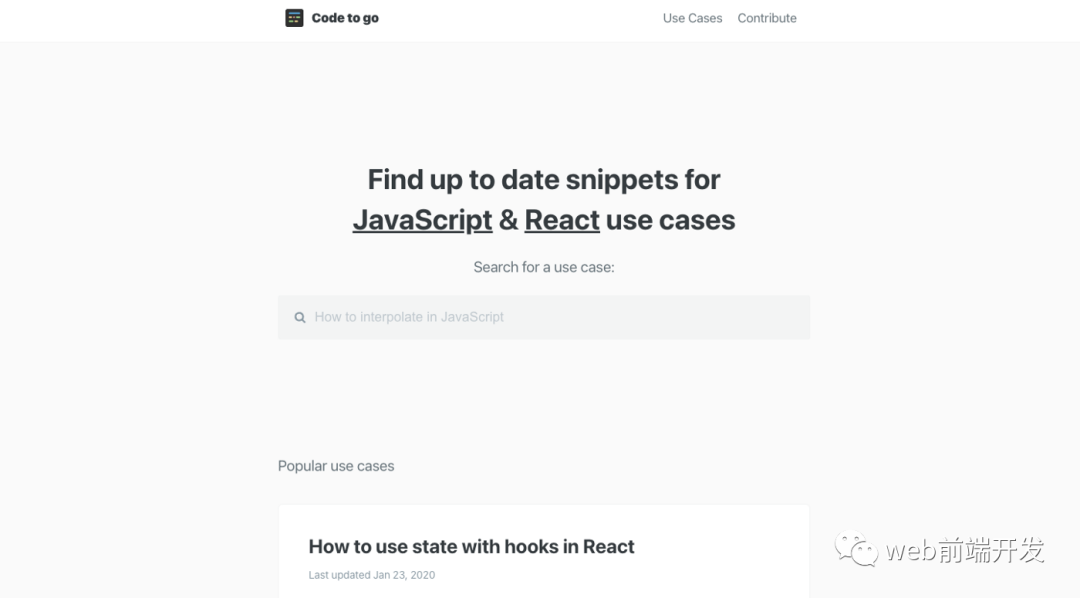Follow the underlined JavaScript link in heading
The image size is (1080, 598).
coord(422,220)
